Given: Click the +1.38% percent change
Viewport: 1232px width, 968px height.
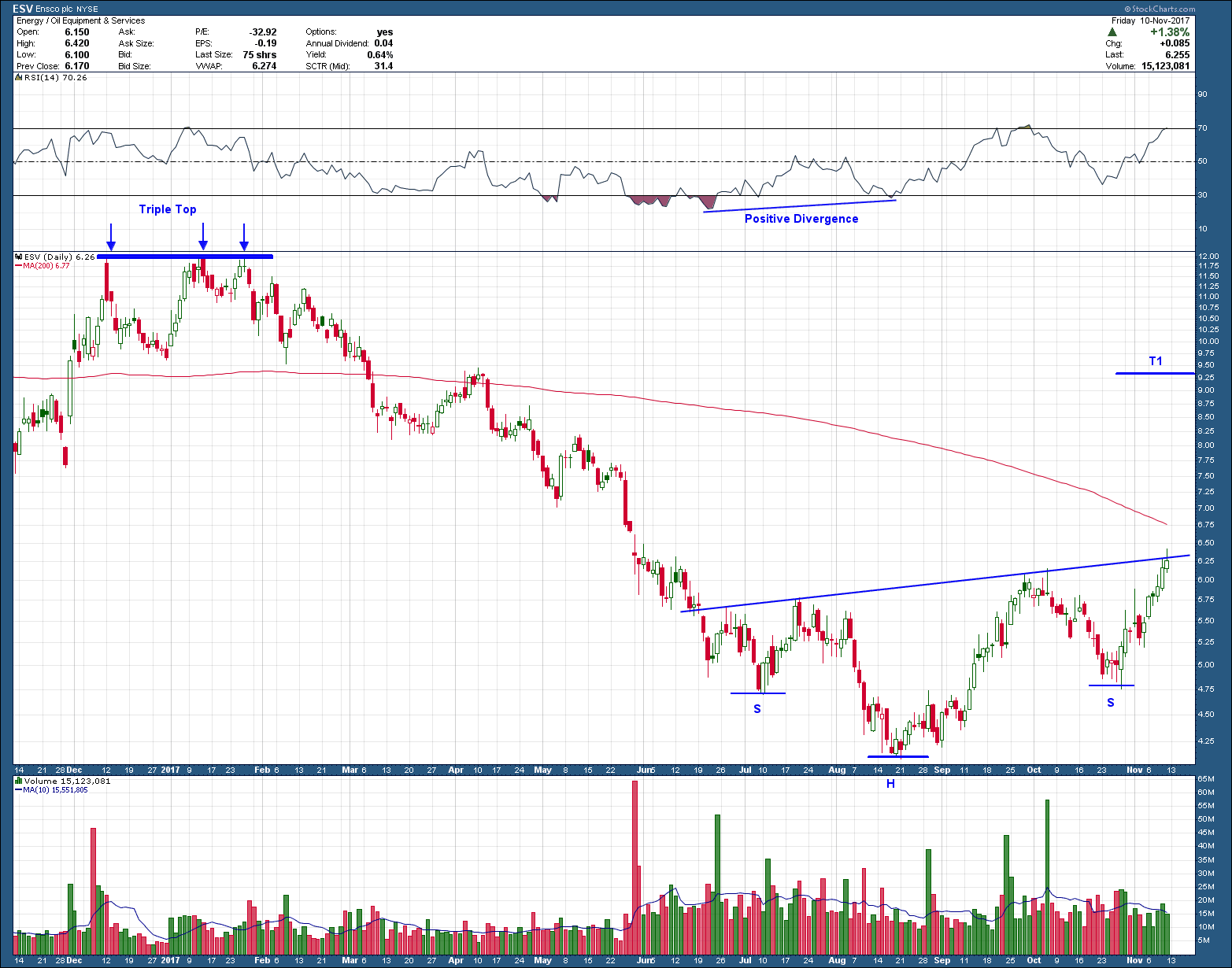Looking at the screenshot, I should (x=1169, y=32).
